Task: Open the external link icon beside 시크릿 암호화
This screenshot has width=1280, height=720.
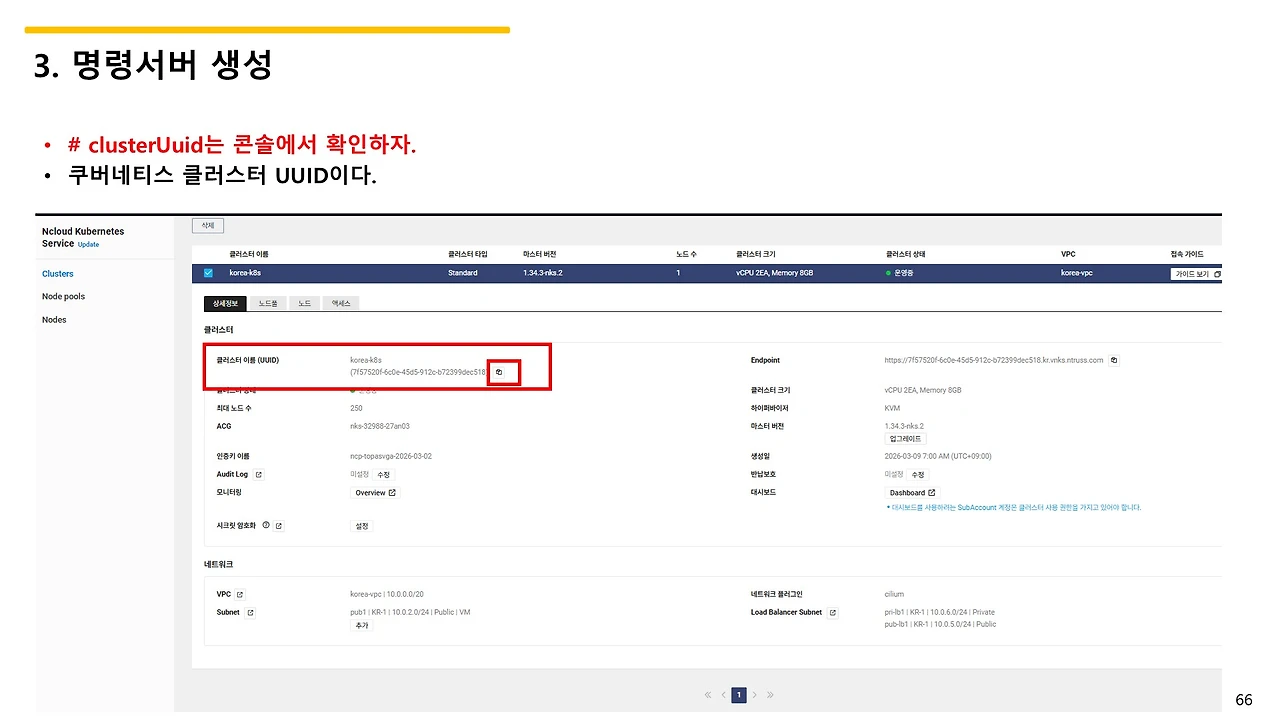Action: [279, 526]
